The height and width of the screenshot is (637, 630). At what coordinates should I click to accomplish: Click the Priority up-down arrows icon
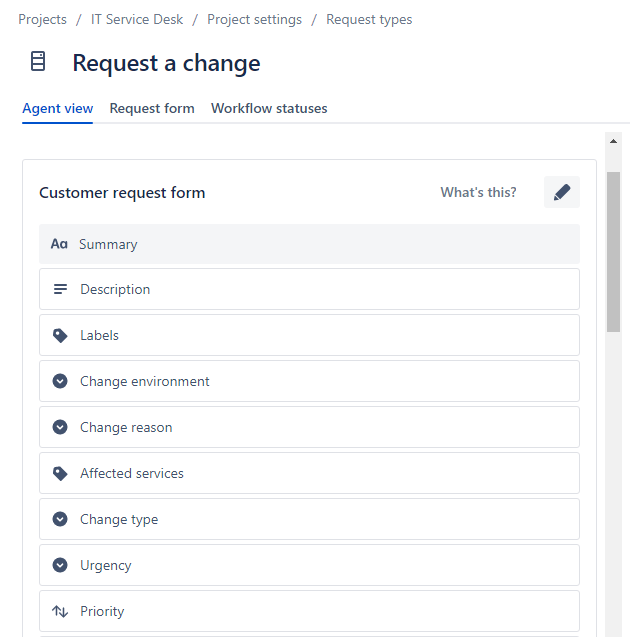pos(60,611)
